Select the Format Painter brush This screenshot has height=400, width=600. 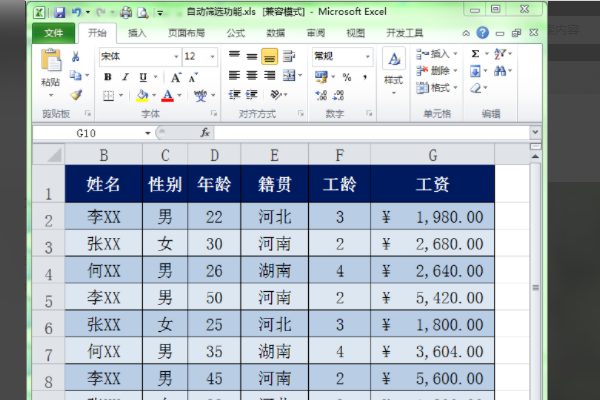click(x=76, y=94)
